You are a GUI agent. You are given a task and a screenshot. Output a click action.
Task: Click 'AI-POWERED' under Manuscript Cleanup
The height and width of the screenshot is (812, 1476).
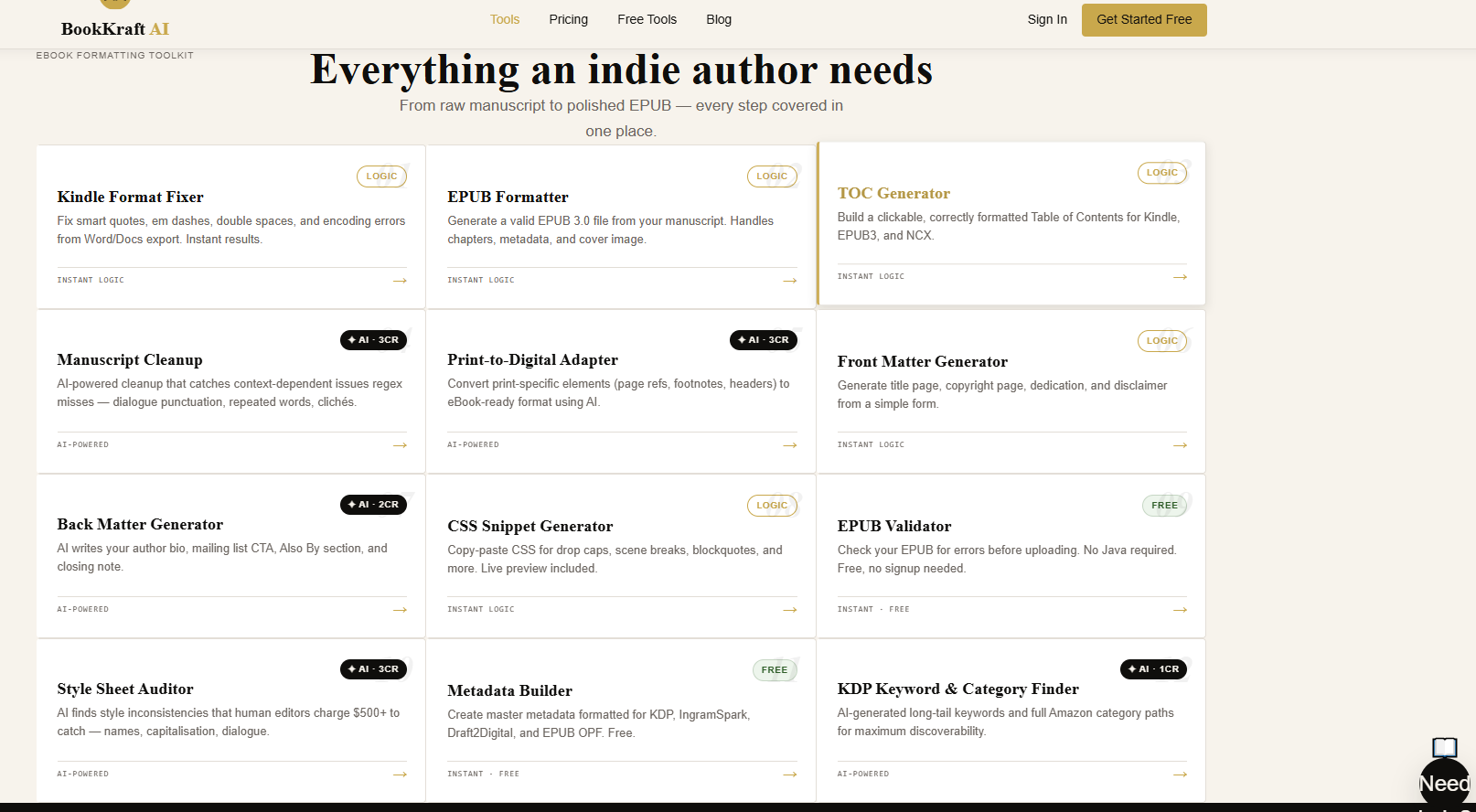[82, 445]
